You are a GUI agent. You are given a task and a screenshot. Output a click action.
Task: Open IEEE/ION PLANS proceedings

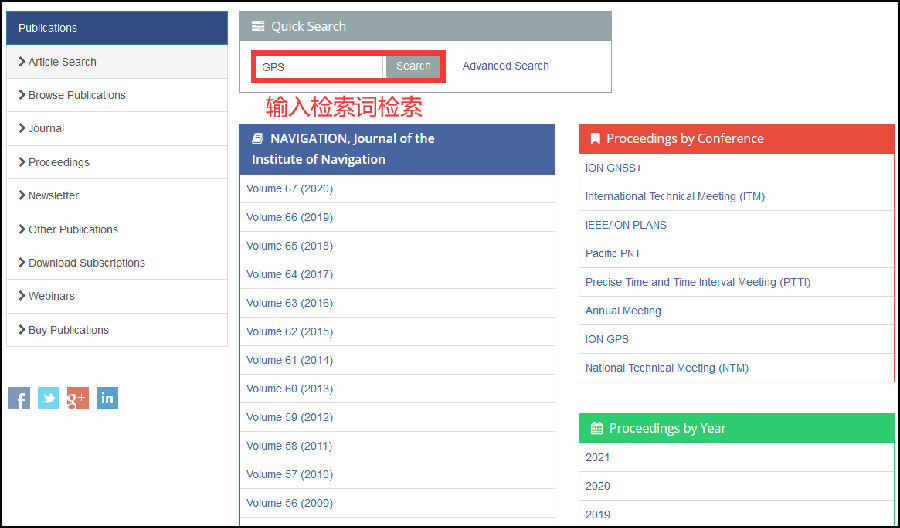pos(626,225)
